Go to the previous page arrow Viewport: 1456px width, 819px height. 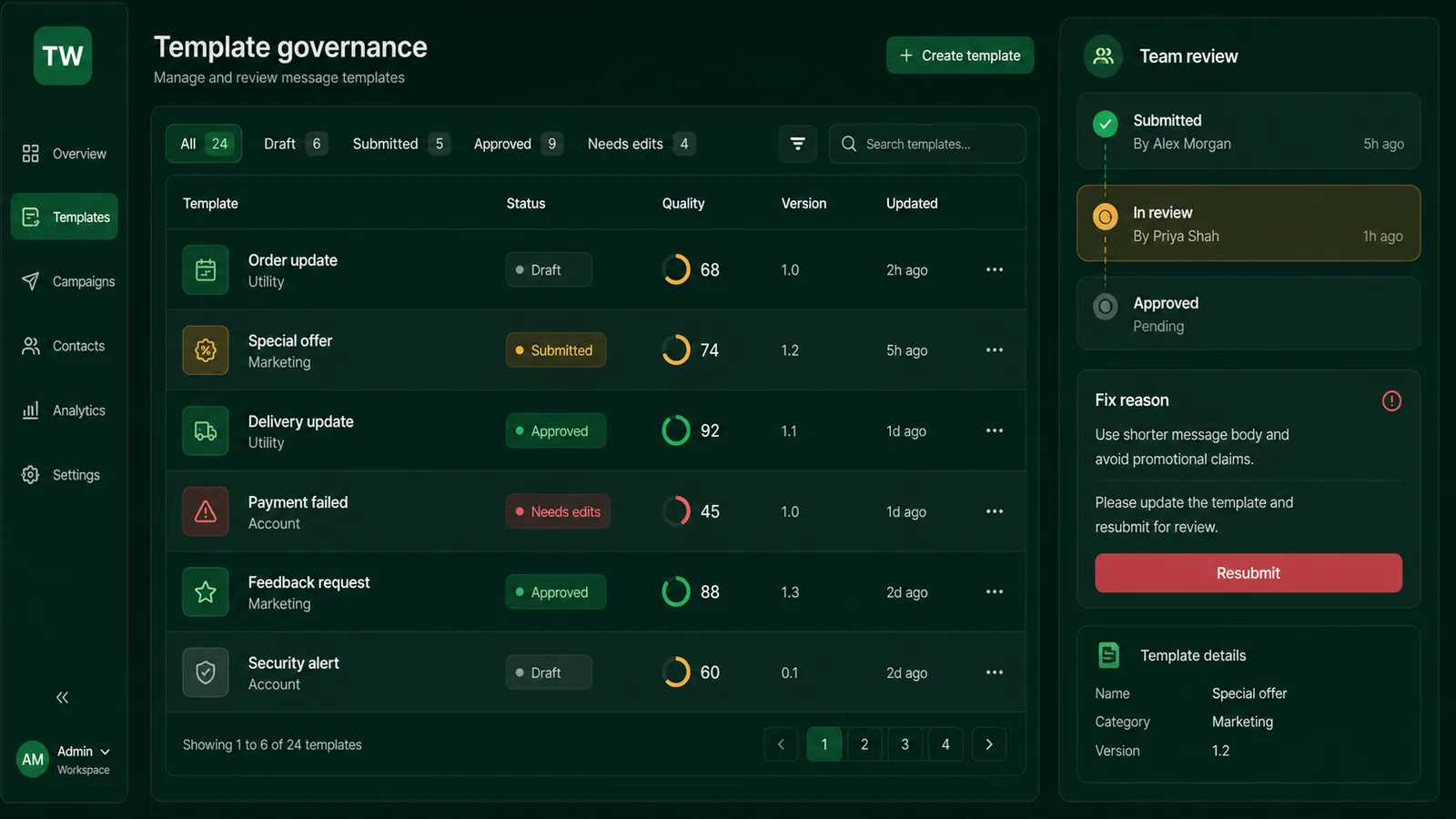click(x=781, y=744)
